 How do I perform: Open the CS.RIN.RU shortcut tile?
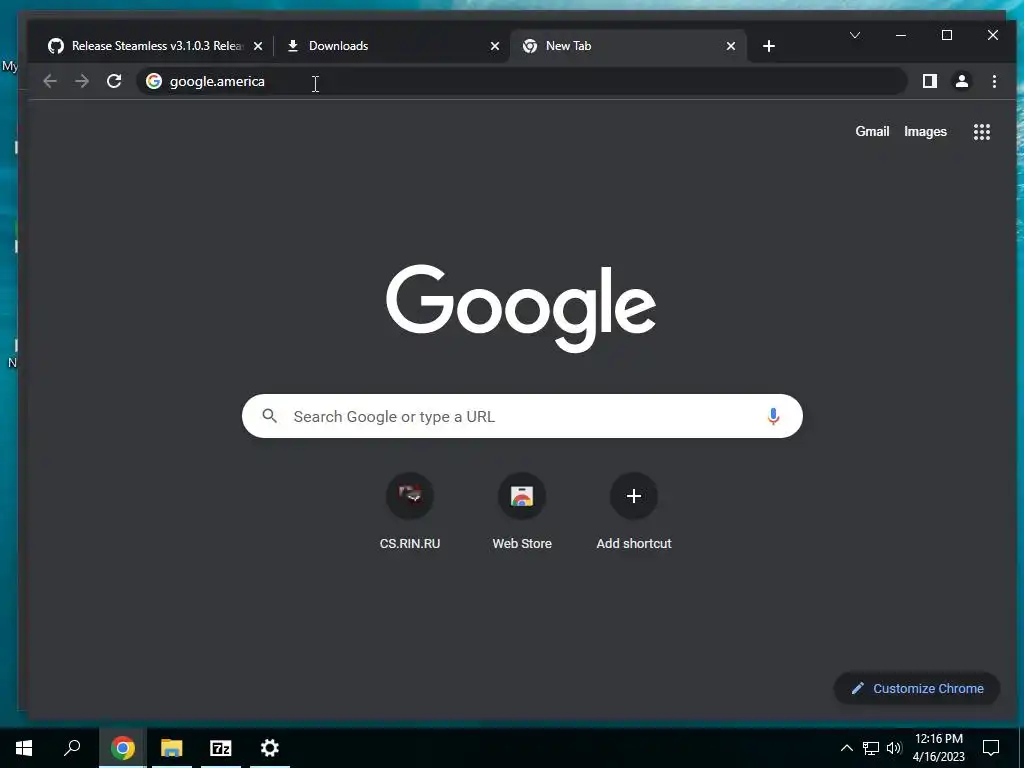(410, 511)
